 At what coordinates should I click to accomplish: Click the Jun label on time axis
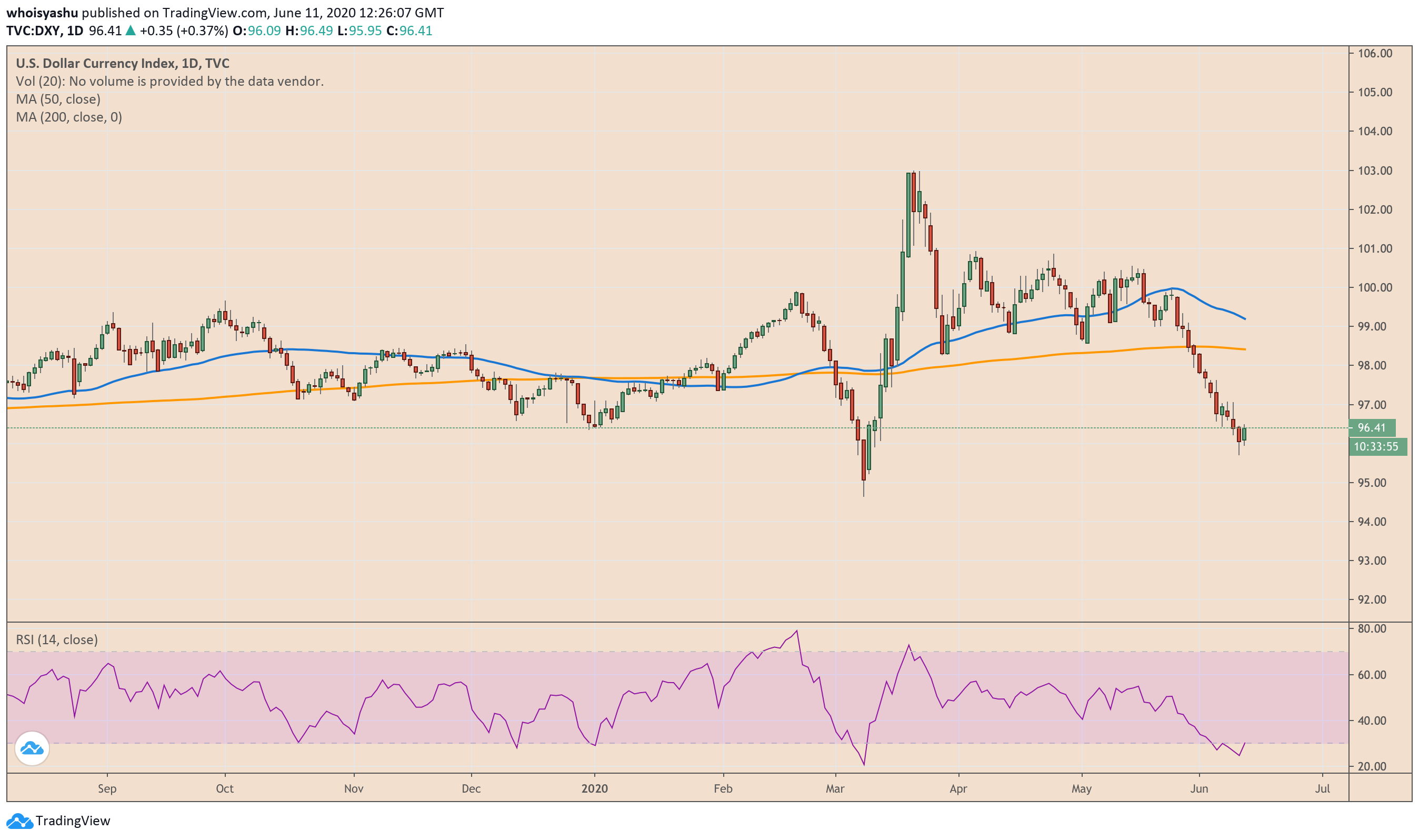pos(1199,788)
